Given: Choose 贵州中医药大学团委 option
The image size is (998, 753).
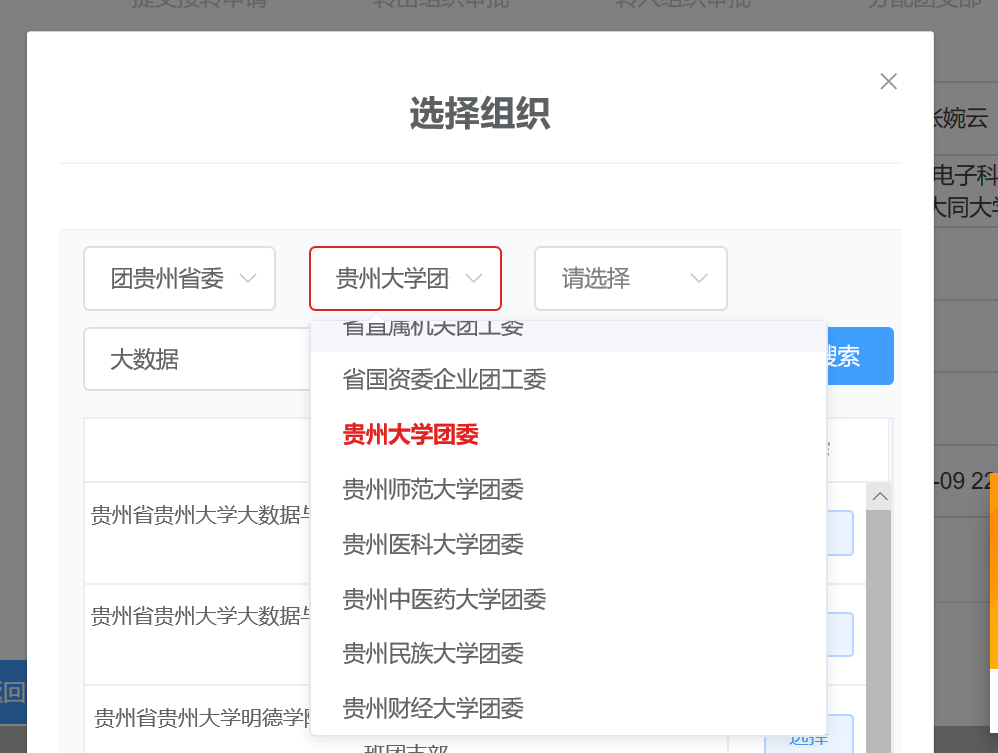Looking at the screenshot, I should tap(444, 600).
